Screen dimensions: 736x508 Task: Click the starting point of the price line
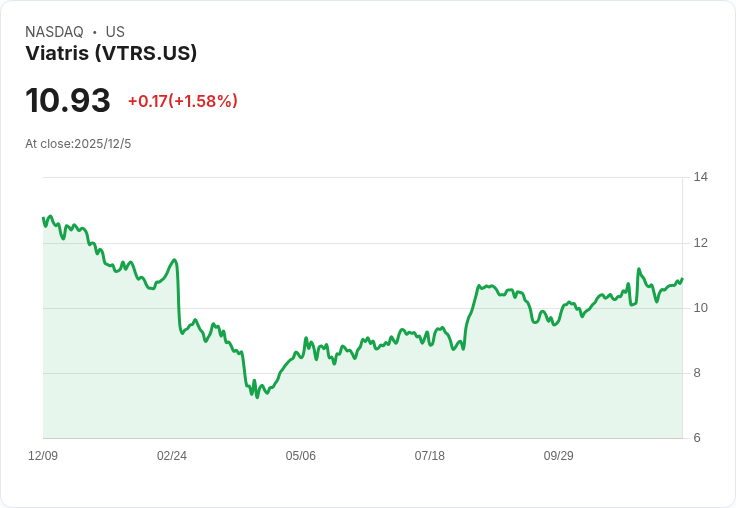[x=43, y=218]
